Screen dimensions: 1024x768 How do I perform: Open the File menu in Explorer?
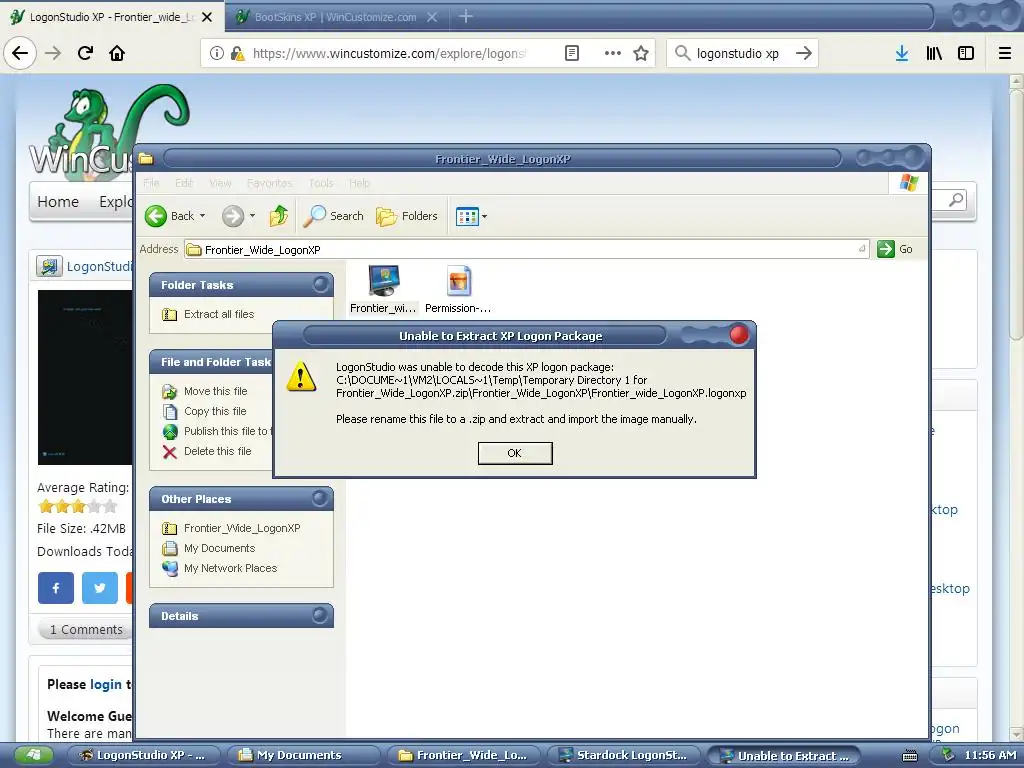tap(151, 183)
